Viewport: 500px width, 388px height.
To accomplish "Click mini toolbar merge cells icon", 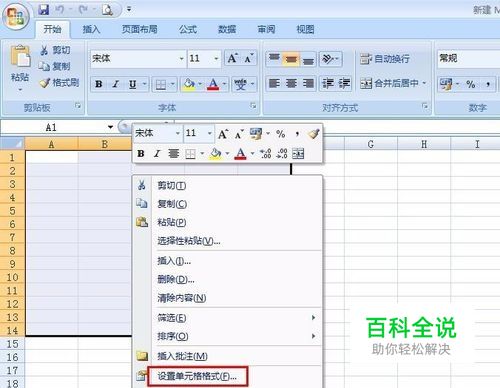I will pos(298,153).
